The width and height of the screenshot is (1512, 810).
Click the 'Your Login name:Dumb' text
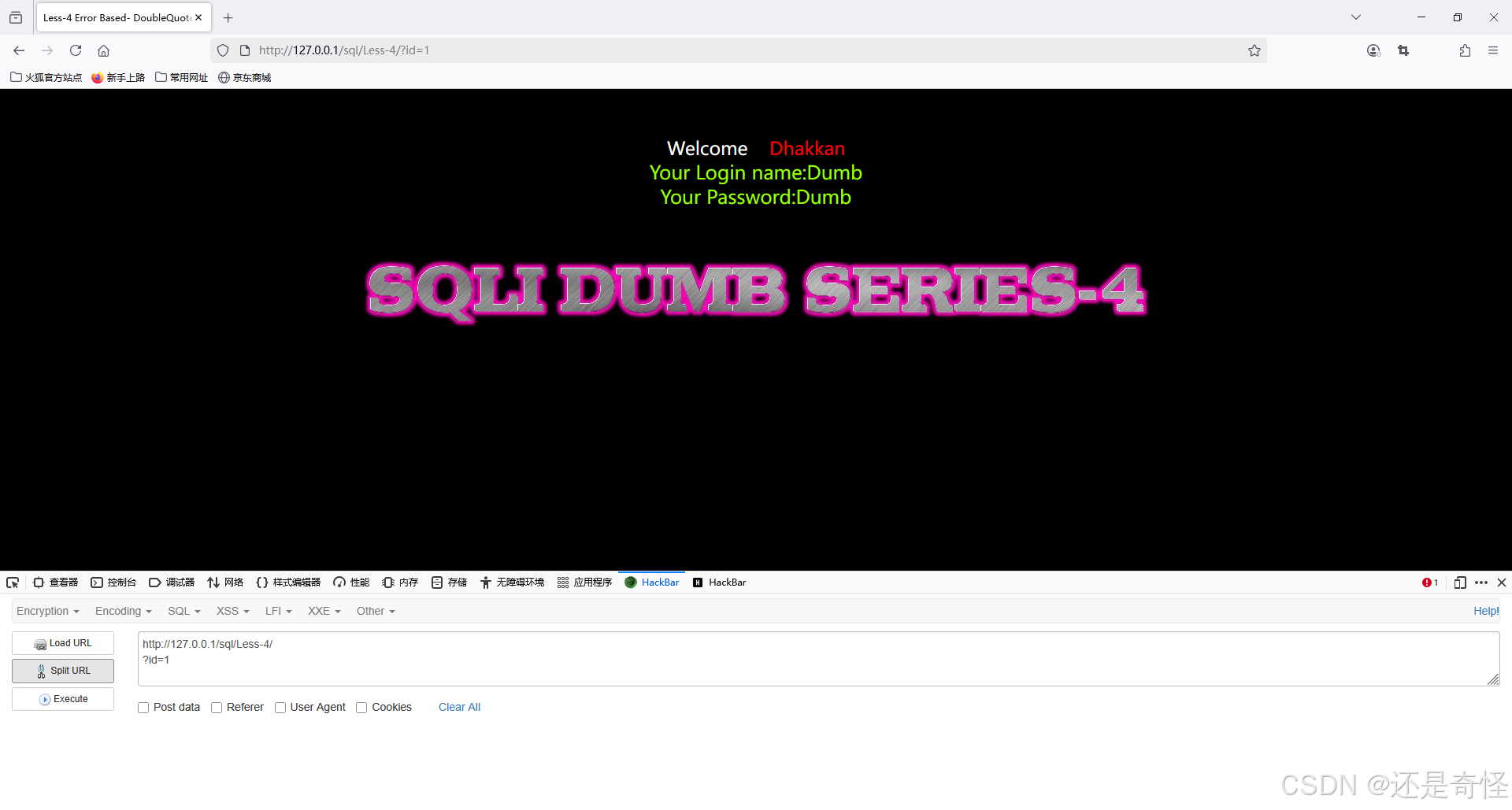pyautogui.click(x=756, y=173)
